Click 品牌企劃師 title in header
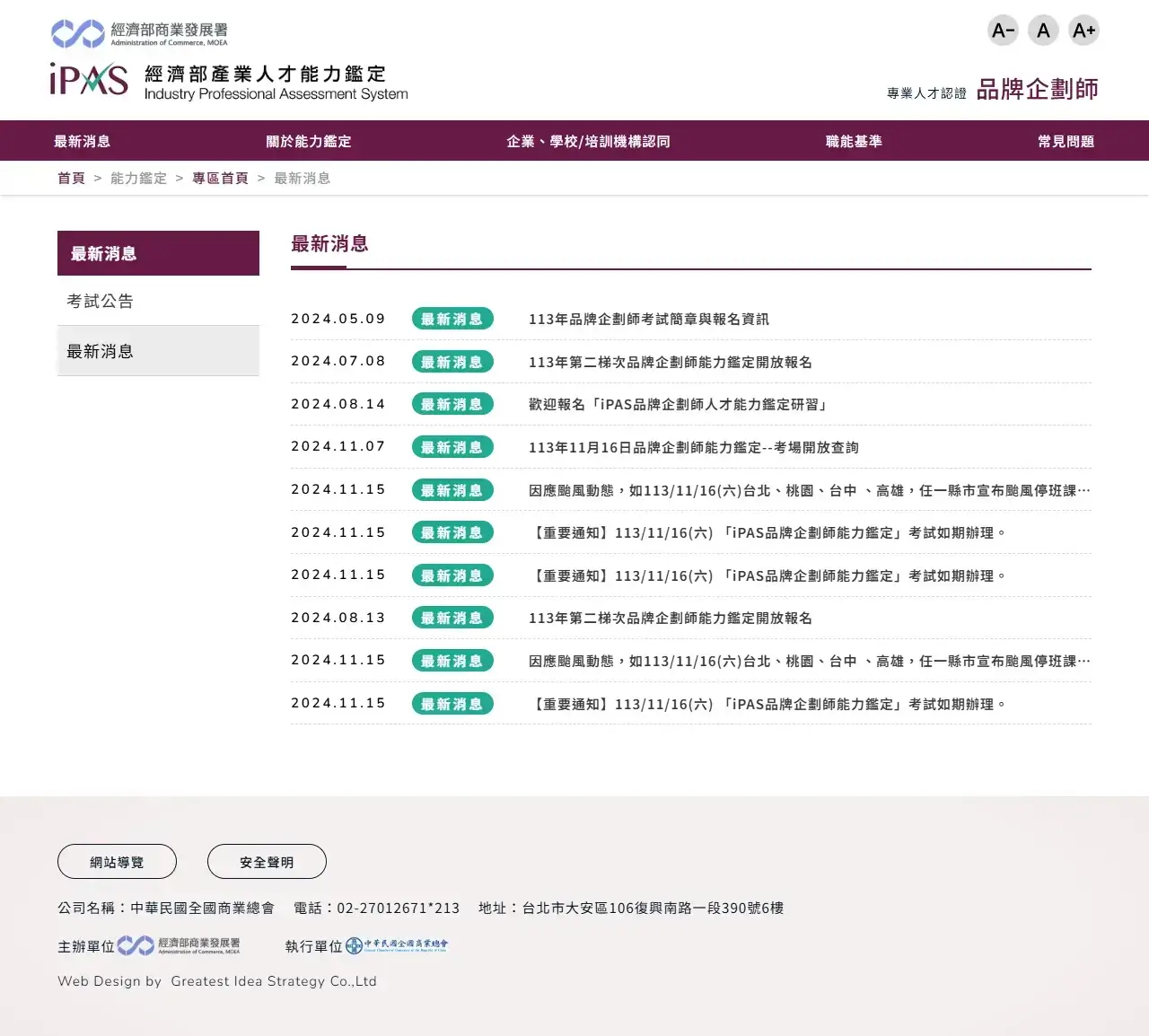The height and width of the screenshot is (1036, 1149). tap(1037, 89)
